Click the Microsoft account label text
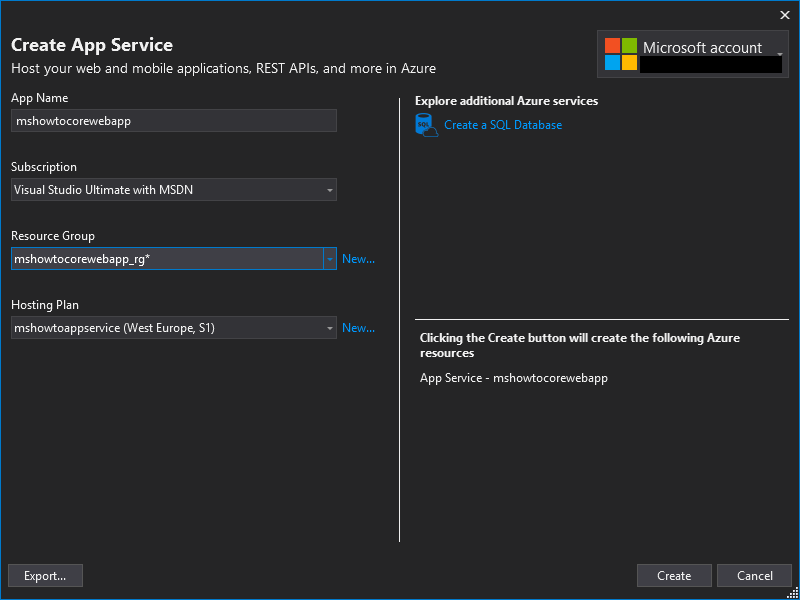The width and height of the screenshot is (800, 600). (x=702, y=48)
